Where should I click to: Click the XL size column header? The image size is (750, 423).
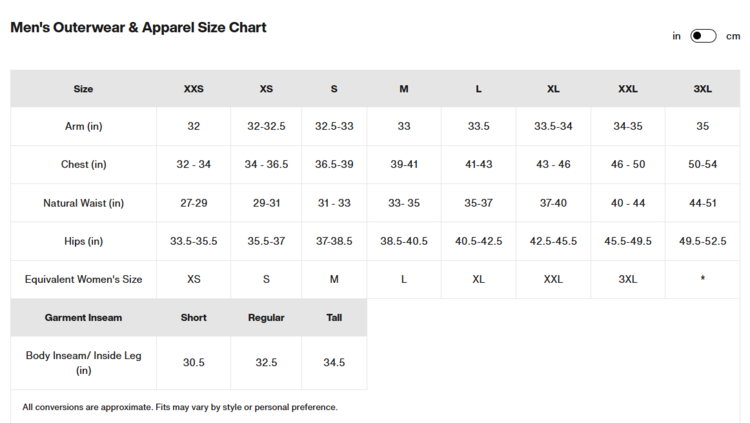click(x=553, y=89)
